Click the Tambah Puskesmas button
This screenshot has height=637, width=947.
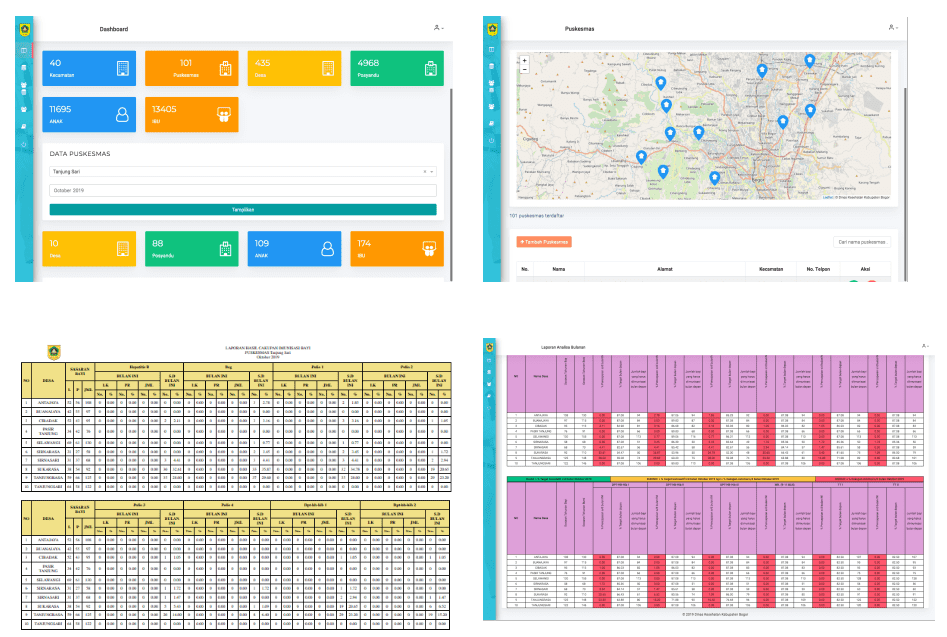(544, 242)
